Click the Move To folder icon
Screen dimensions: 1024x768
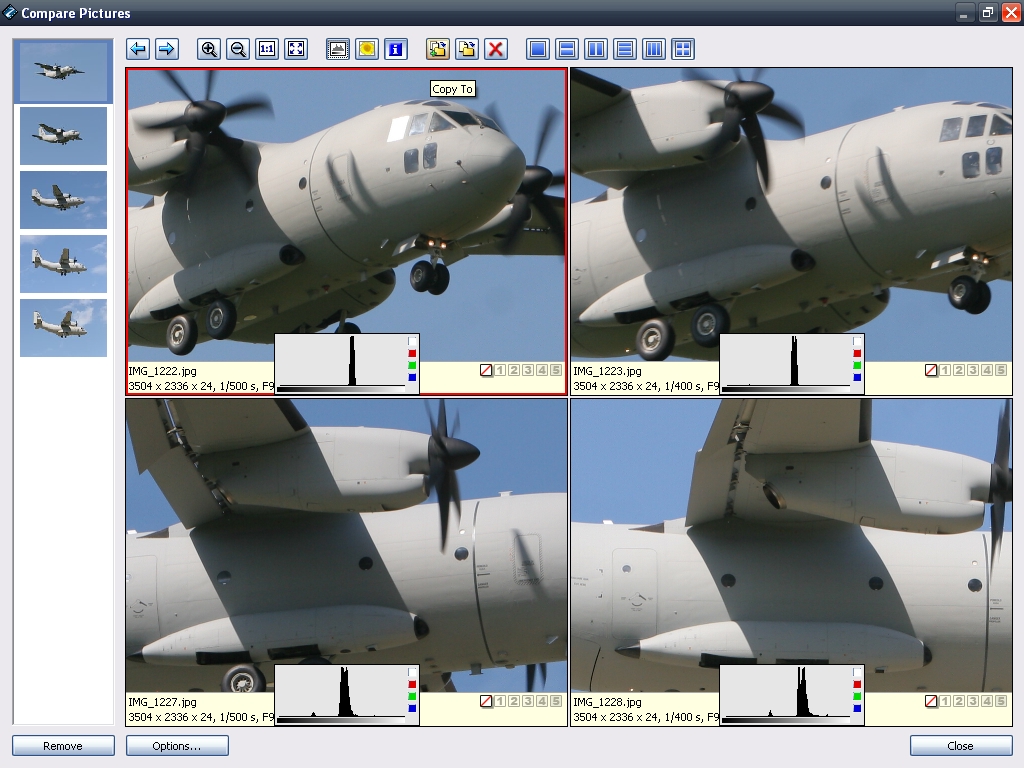point(466,49)
